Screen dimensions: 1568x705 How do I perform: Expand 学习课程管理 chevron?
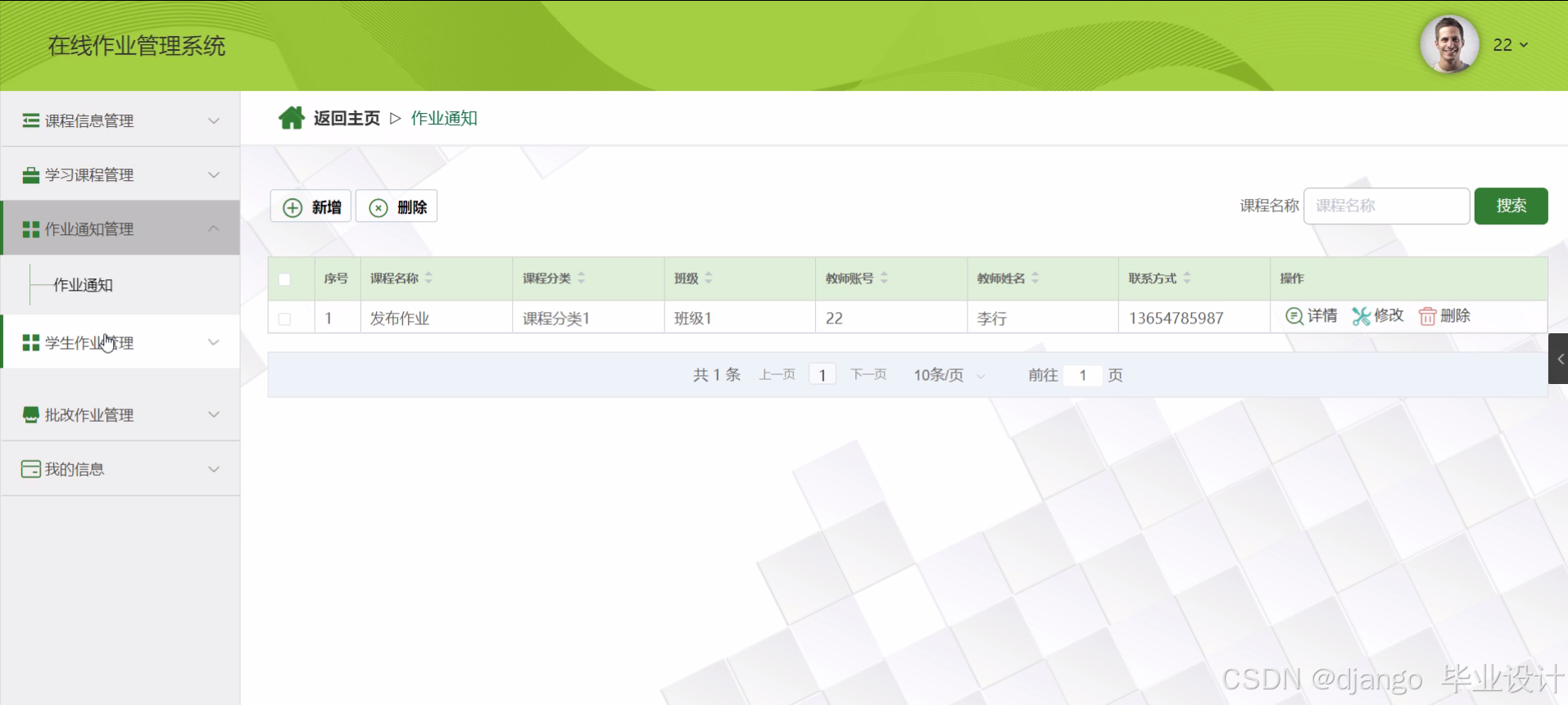pos(214,175)
